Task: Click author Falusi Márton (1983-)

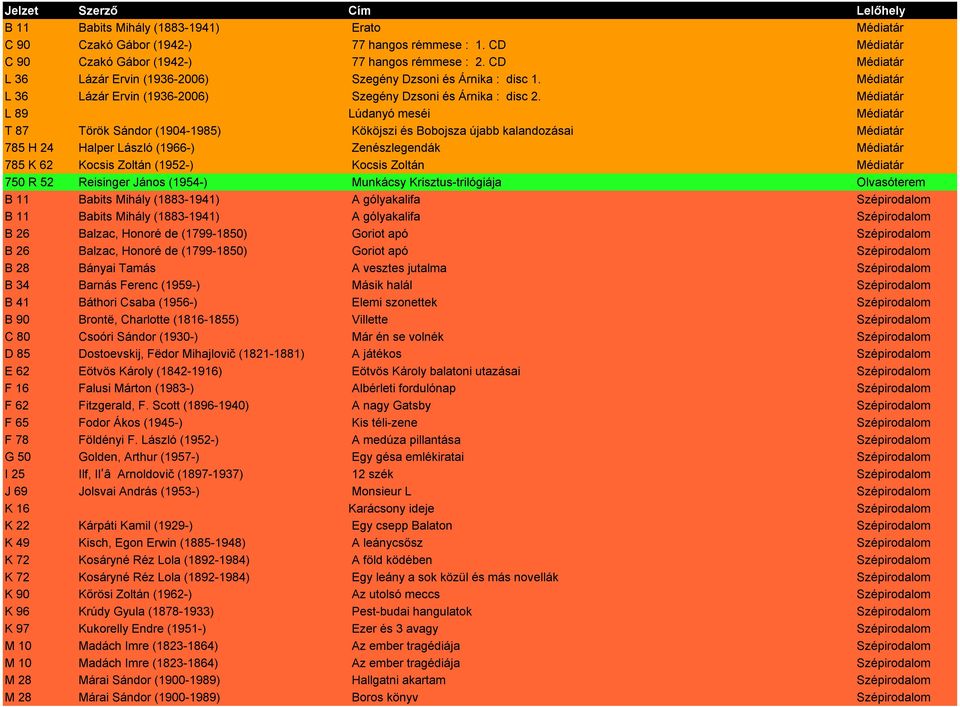Action: click(136, 387)
